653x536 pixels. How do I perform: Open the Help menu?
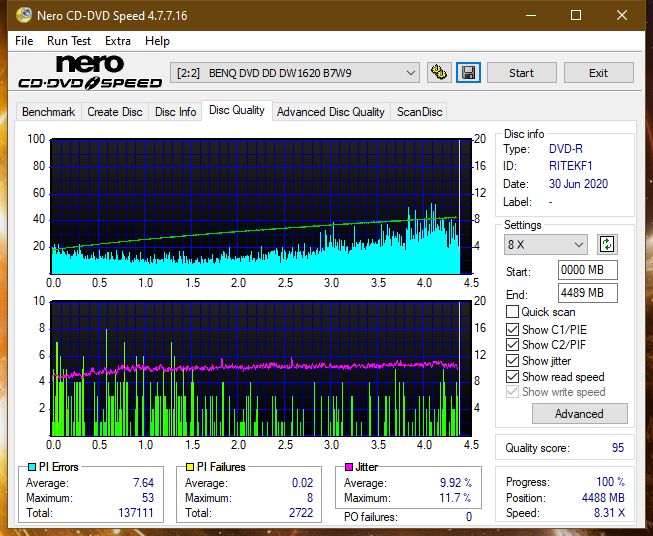point(157,41)
